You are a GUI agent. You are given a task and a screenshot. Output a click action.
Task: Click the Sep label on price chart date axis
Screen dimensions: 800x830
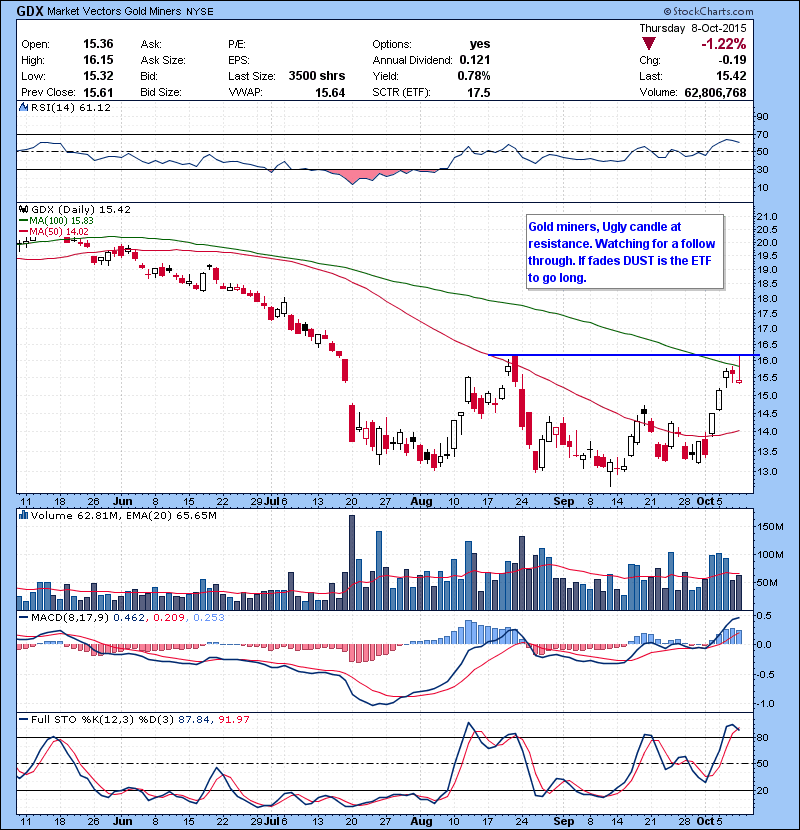[563, 501]
